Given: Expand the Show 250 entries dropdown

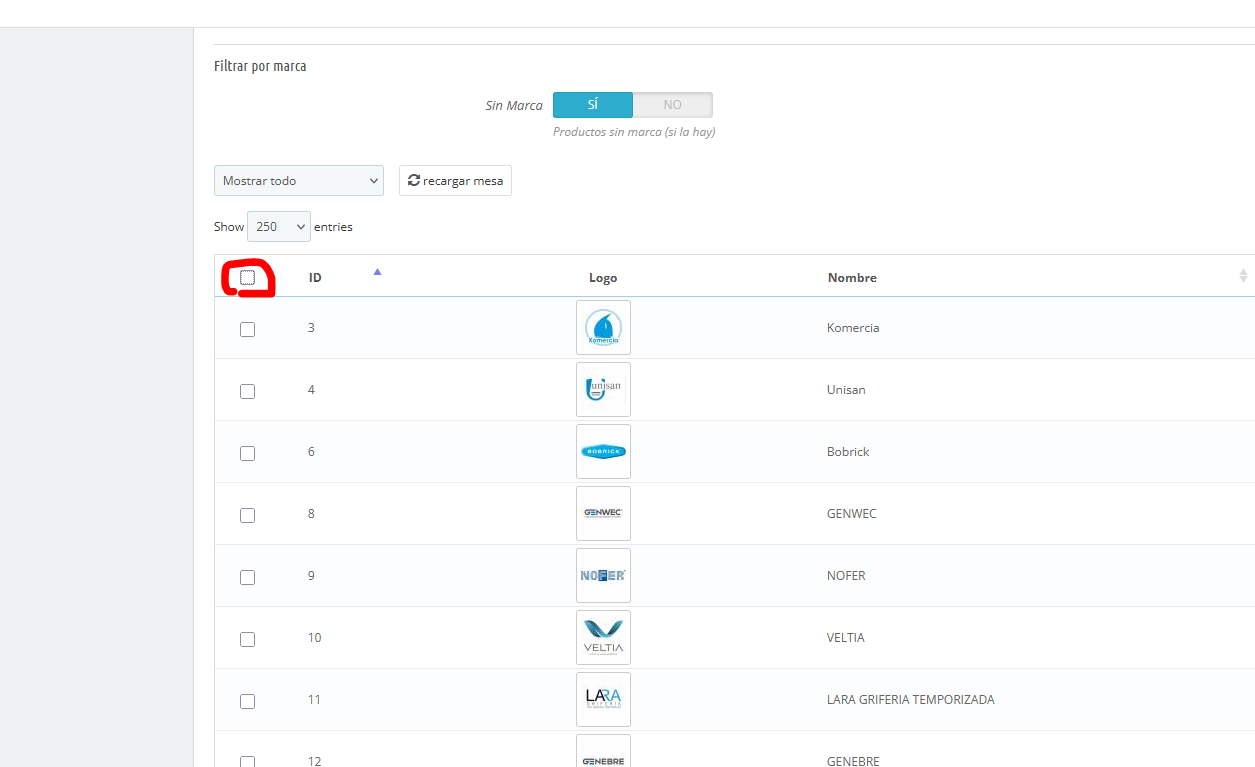Looking at the screenshot, I should click(x=279, y=227).
